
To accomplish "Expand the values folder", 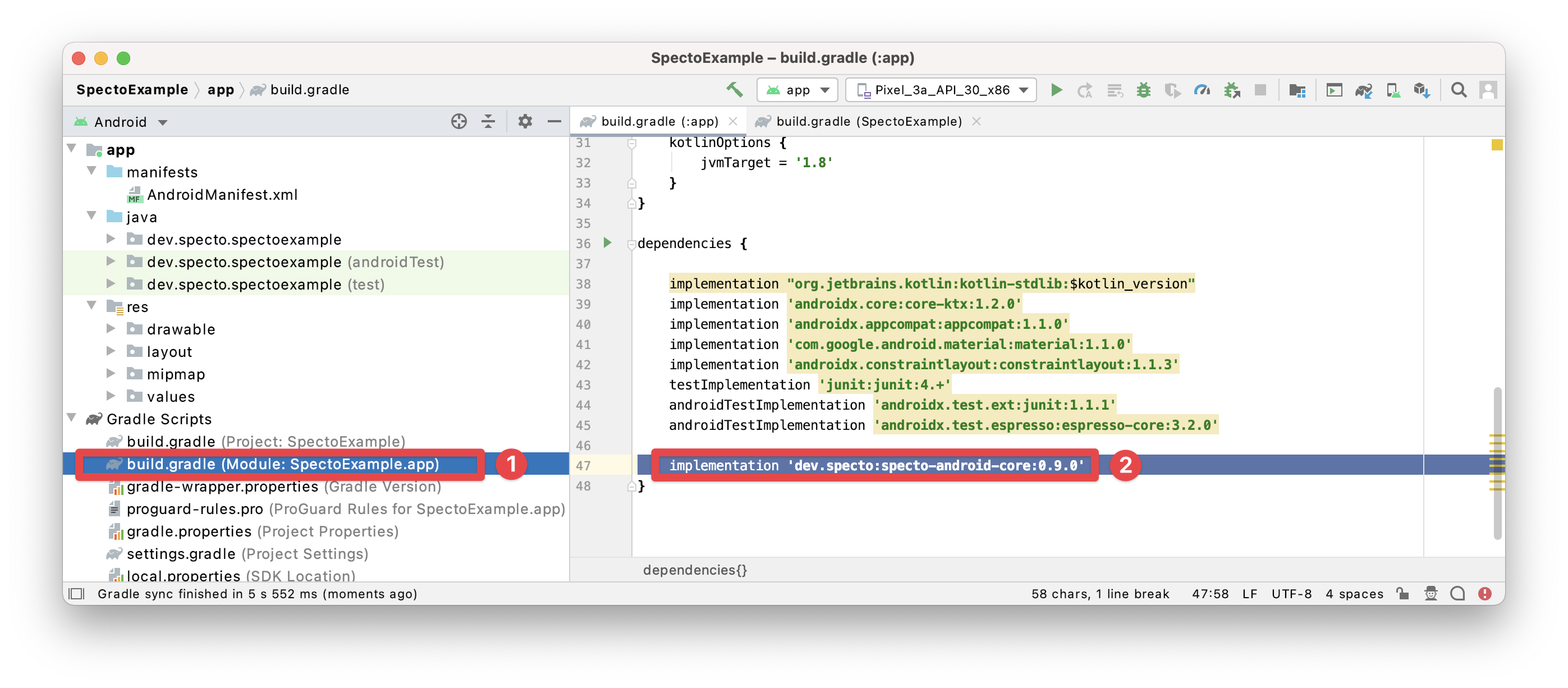I will [x=111, y=396].
